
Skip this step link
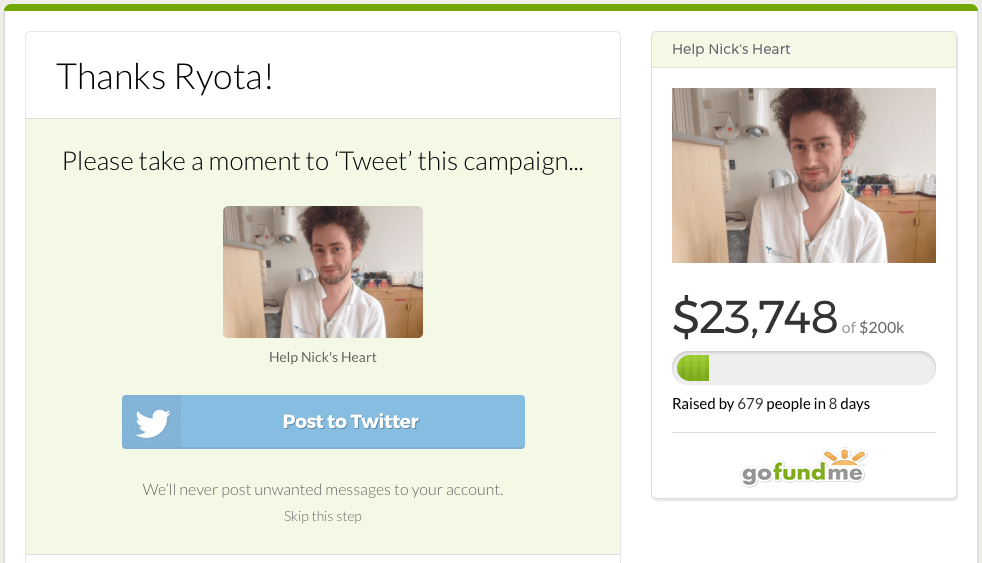pos(323,516)
